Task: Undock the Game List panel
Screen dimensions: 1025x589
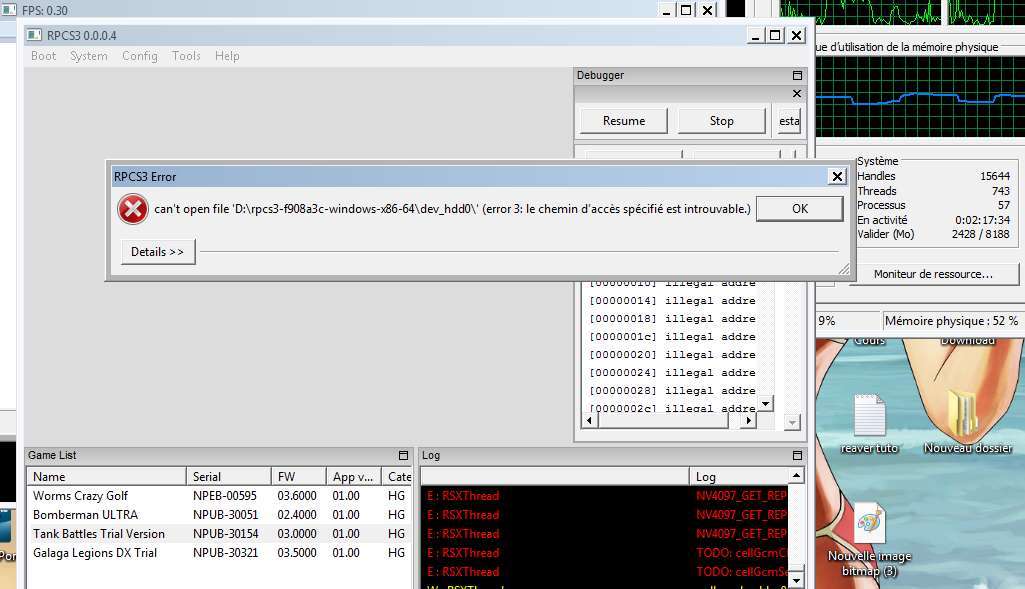Action: pos(404,456)
